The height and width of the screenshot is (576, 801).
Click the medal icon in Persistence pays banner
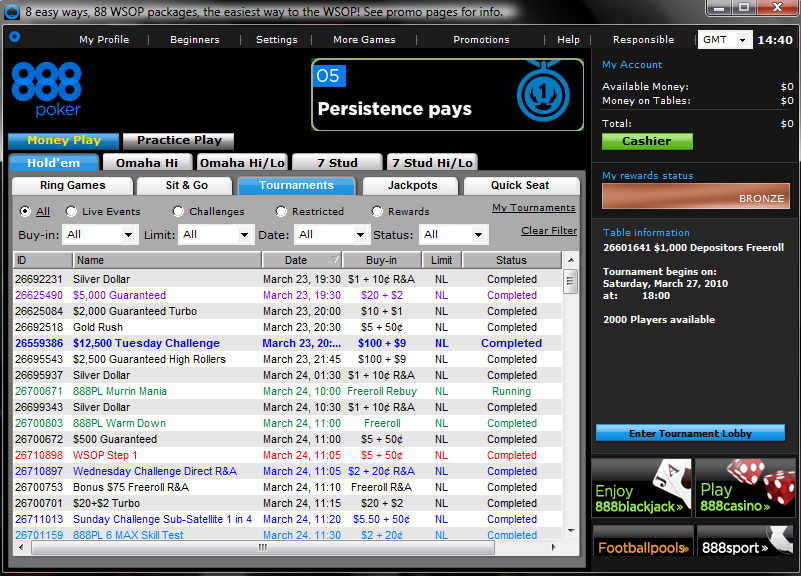coord(543,91)
